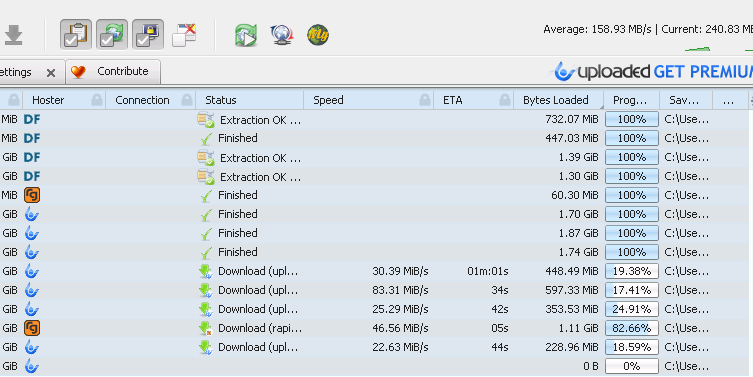Viewport: 753px width, 377px height.
Task: Click uploaded hoster icon in 1.87 GiB row
Action: pyautogui.click(x=32, y=233)
